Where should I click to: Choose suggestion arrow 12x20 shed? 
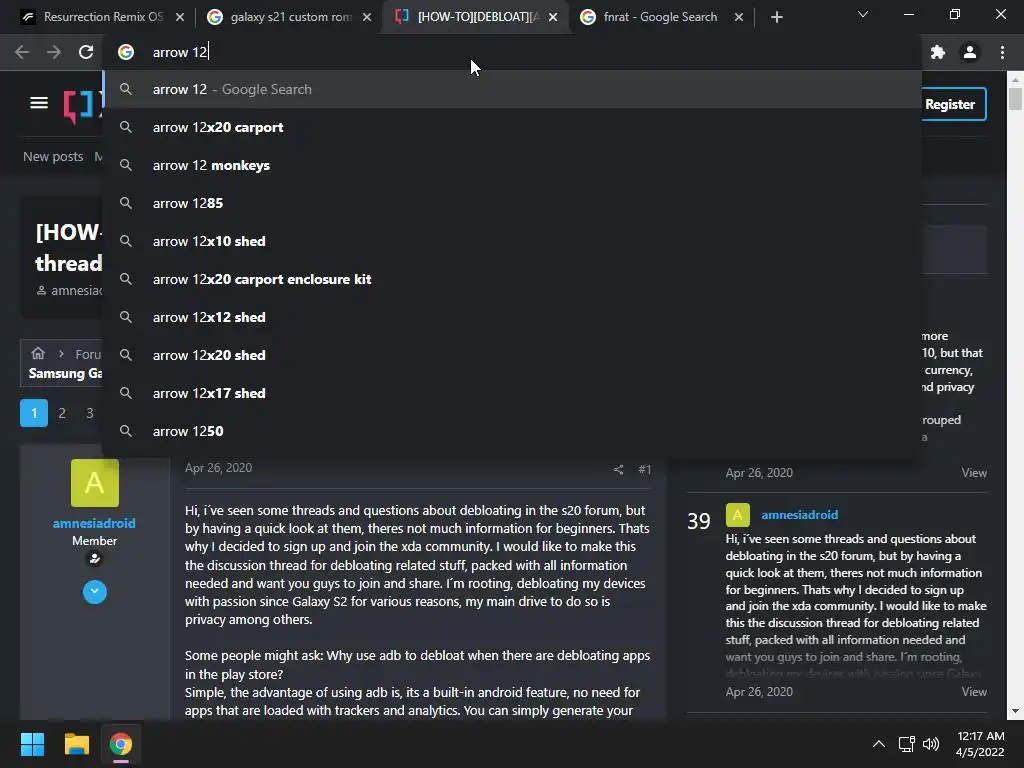pos(512,355)
